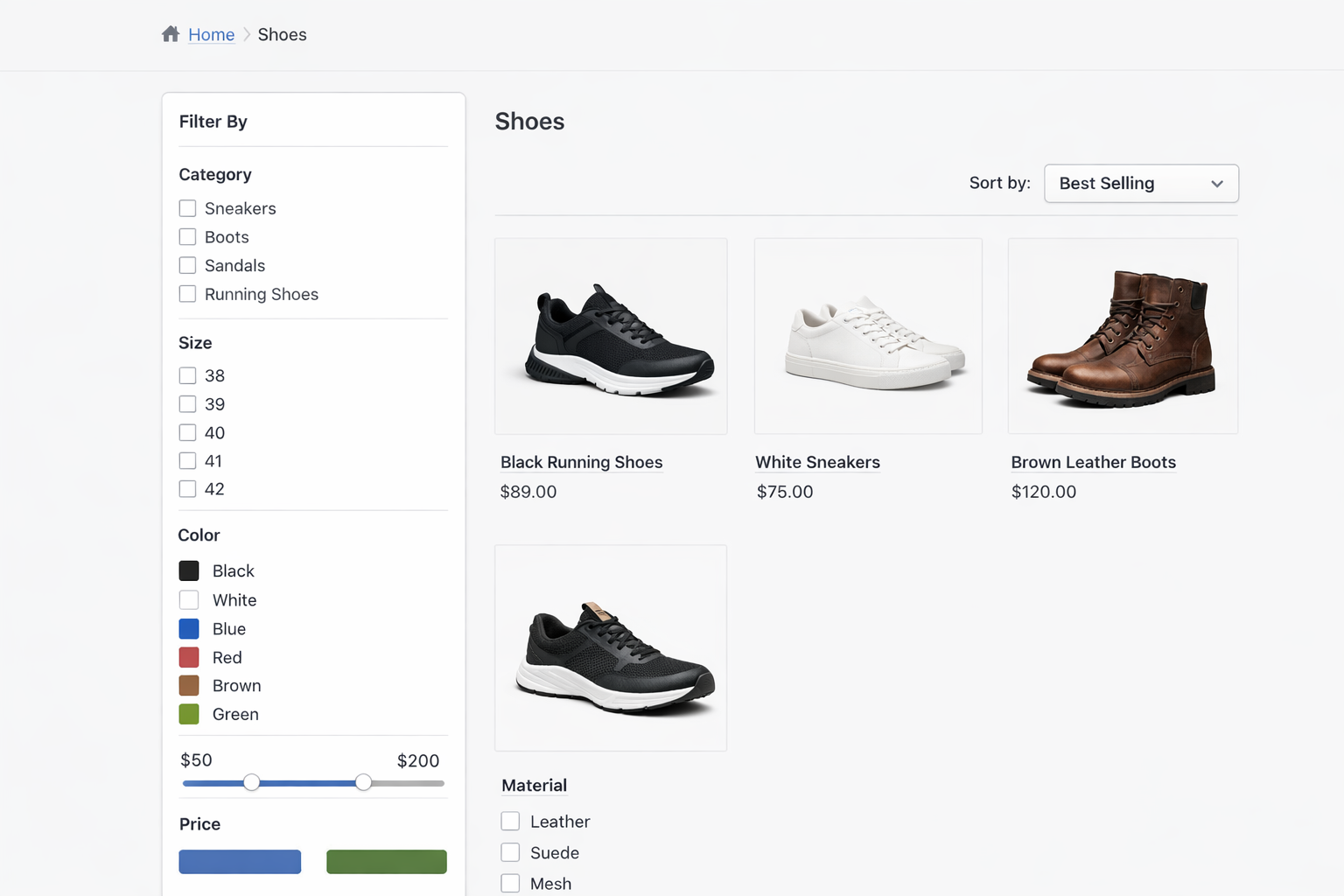Open the Brown Leather Boots product link
Image resolution: width=1344 pixels, height=896 pixels.
[1094, 462]
